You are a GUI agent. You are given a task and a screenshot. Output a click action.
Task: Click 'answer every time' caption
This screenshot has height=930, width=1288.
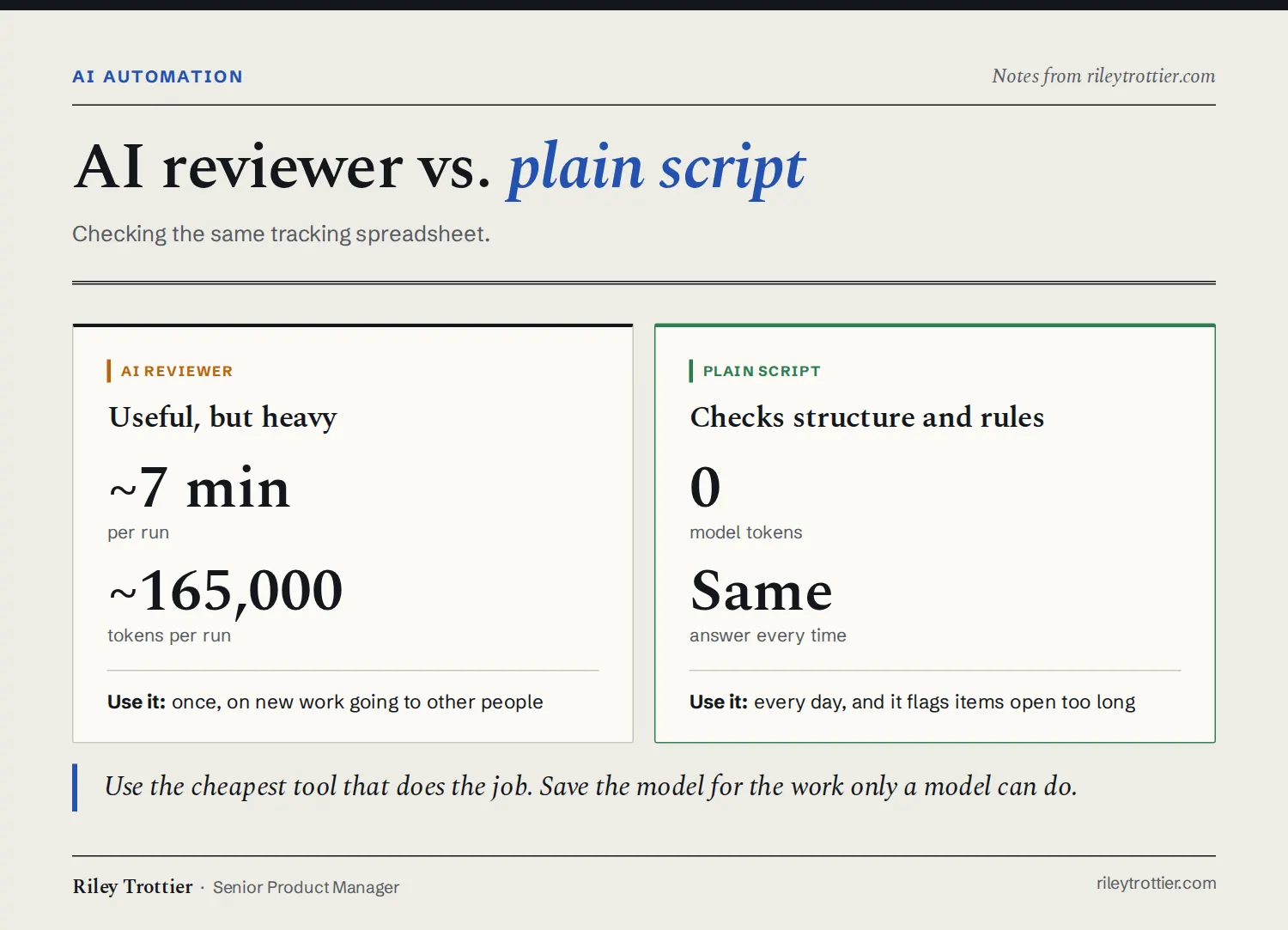768,635
